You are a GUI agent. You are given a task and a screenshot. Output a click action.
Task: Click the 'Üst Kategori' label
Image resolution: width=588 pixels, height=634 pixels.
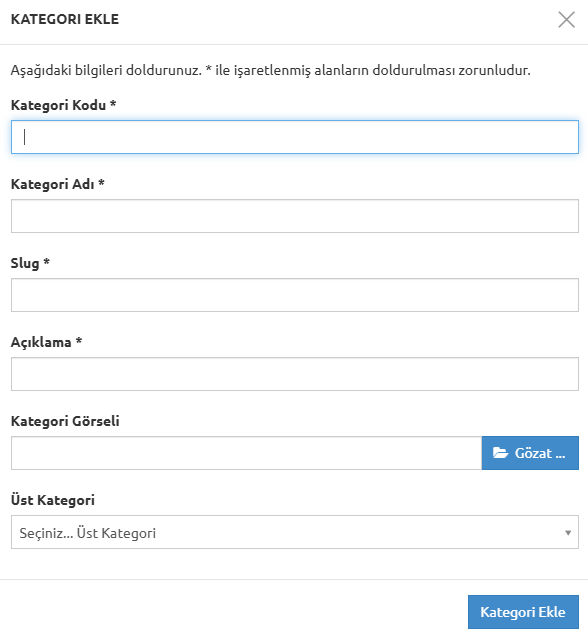53,500
